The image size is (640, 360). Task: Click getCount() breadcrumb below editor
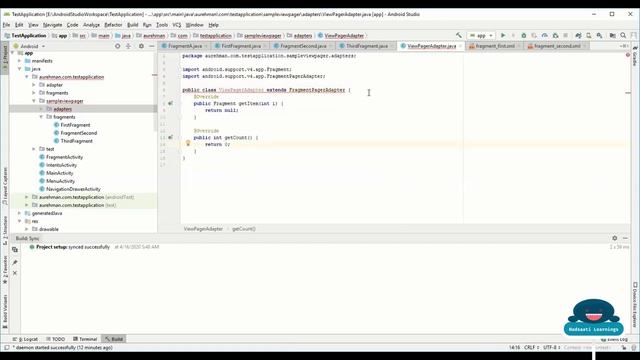pyautogui.click(x=244, y=229)
